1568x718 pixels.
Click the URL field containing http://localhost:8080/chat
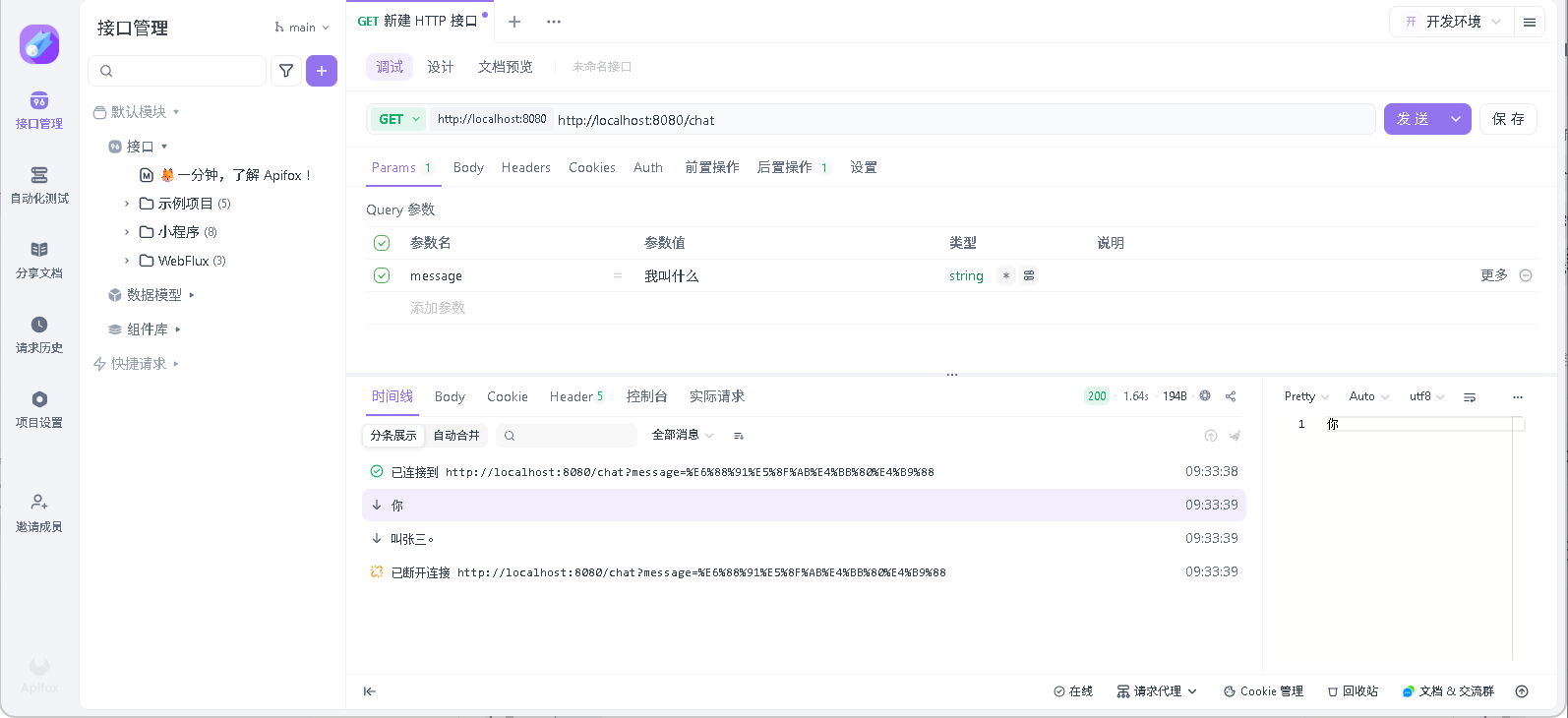(963, 120)
